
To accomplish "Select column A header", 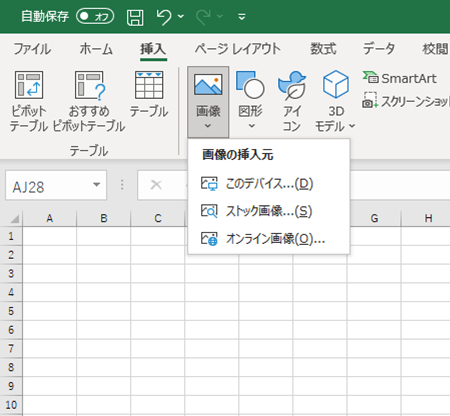I will [49, 218].
